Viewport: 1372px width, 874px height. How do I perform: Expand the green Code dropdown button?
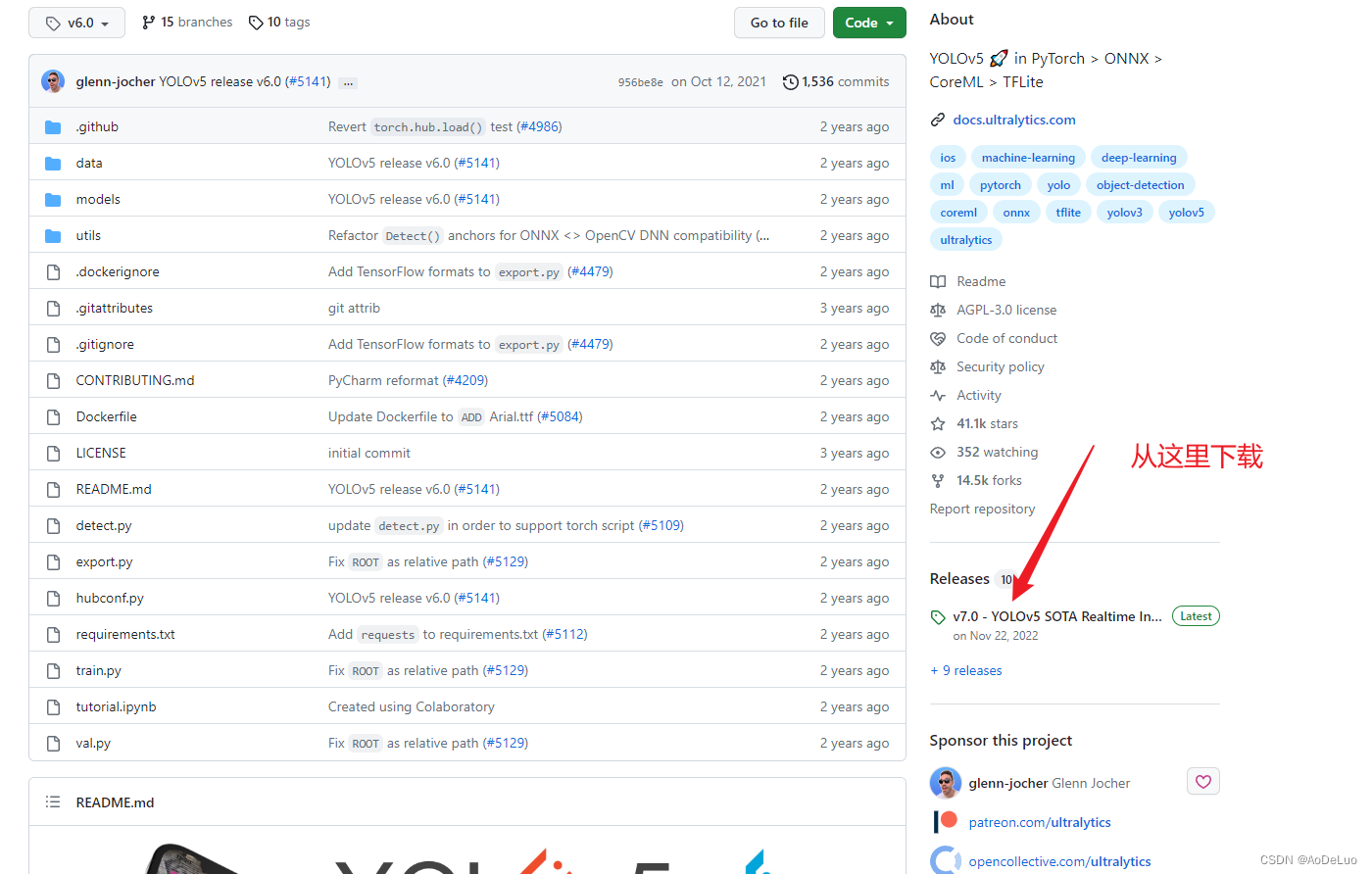tap(869, 23)
